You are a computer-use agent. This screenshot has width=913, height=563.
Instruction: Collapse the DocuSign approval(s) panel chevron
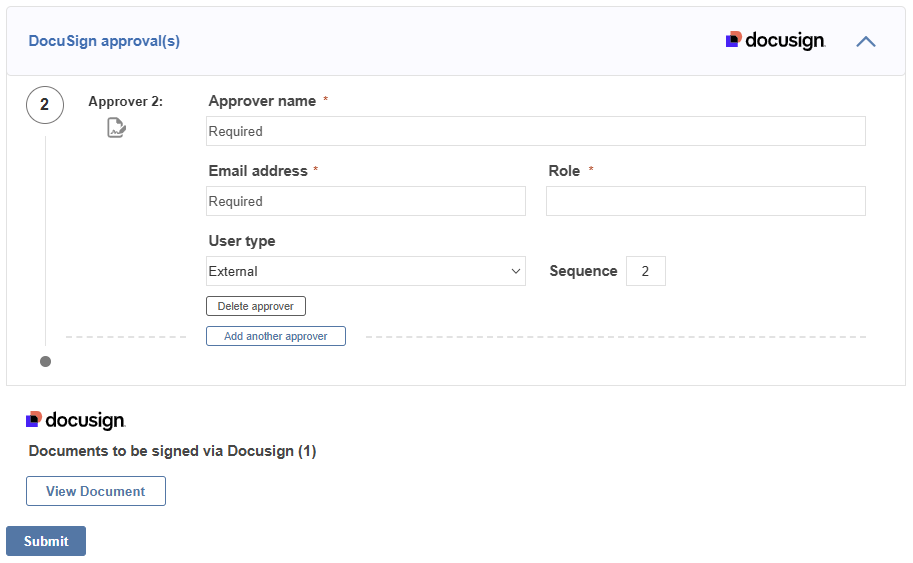click(866, 41)
